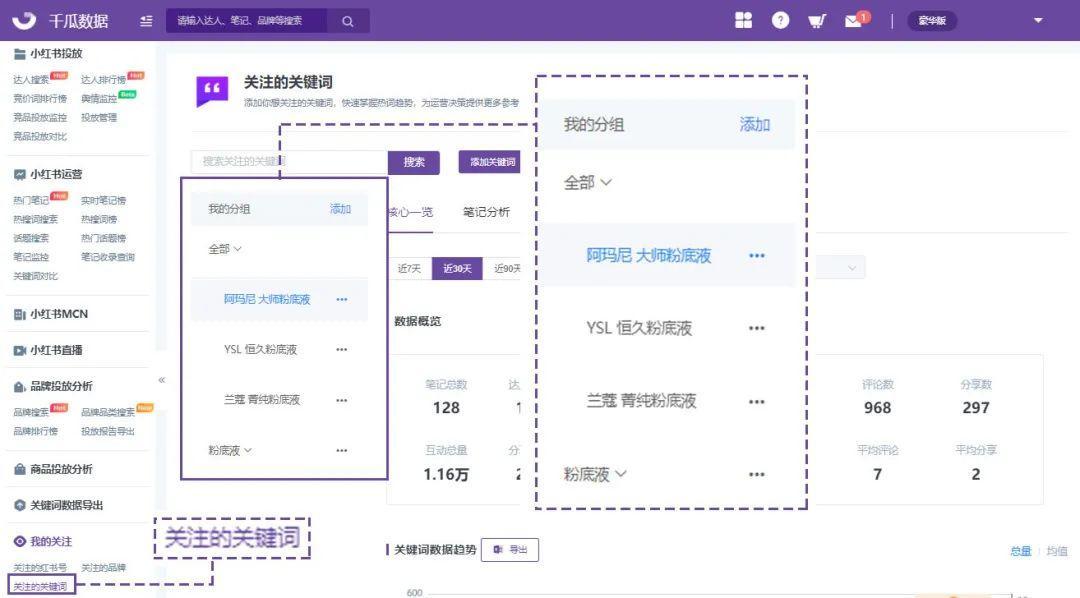Click the 添加 link to add a group
Screen dimensions: 1080x598
click(x=755, y=124)
